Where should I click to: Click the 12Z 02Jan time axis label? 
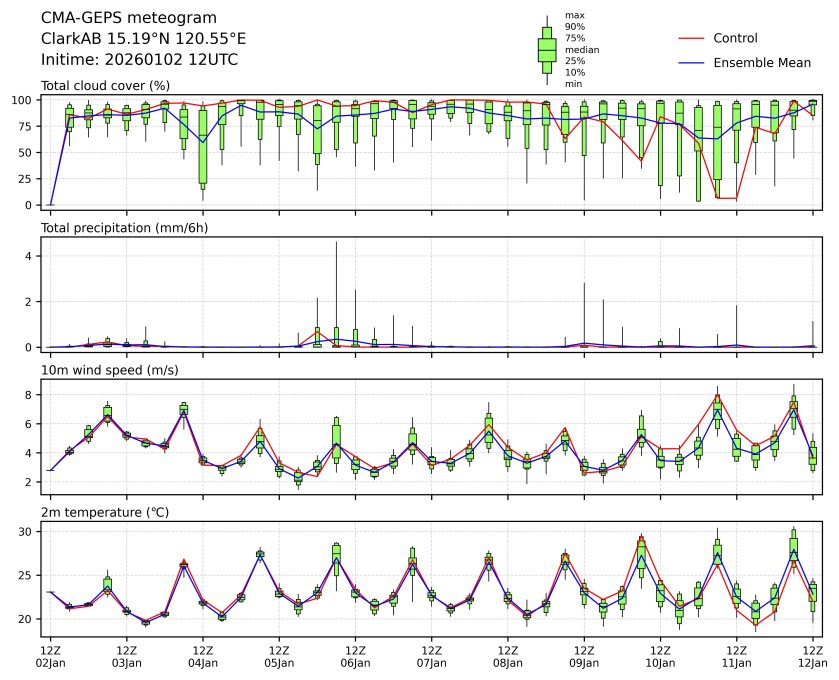tap(51, 656)
